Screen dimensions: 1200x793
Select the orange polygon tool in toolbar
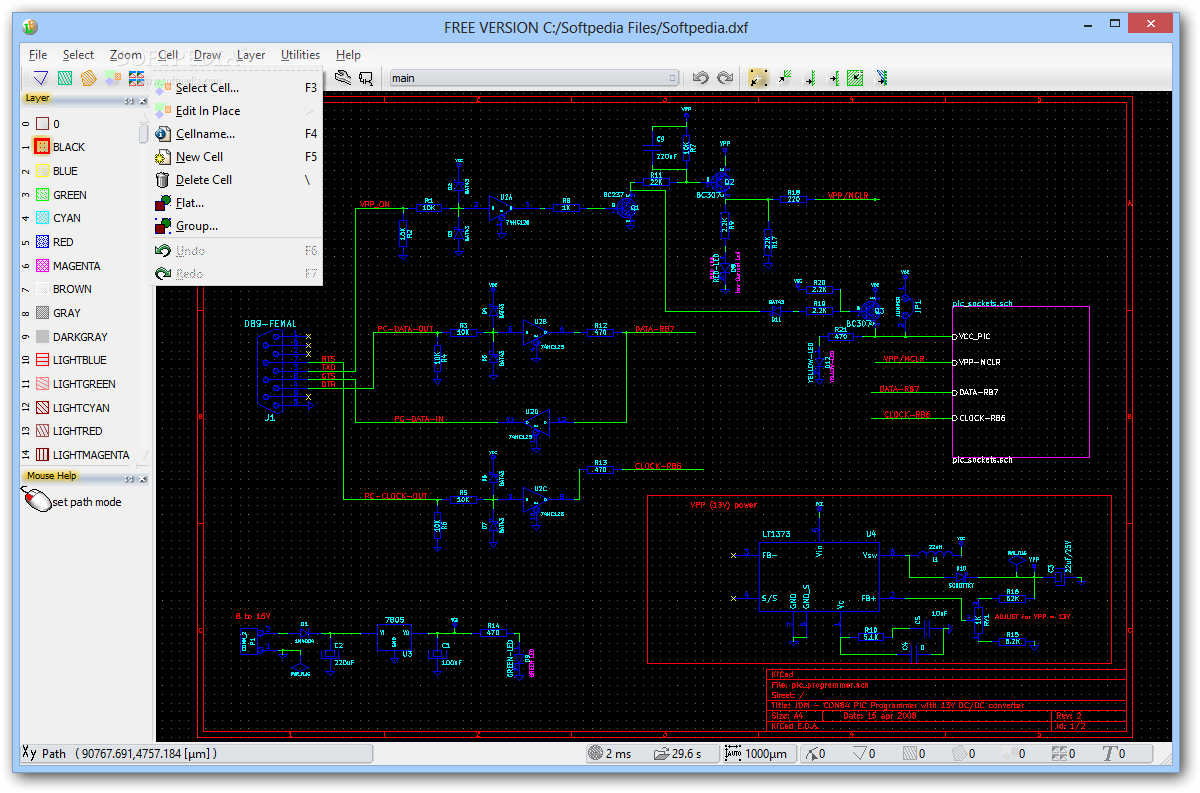pyautogui.click(x=89, y=77)
